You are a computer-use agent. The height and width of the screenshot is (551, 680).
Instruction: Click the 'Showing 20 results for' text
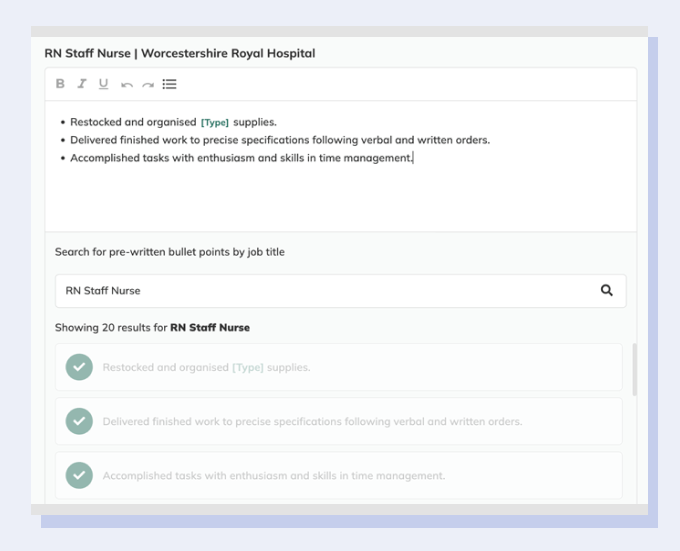pyautogui.click(x=111, y=327)
